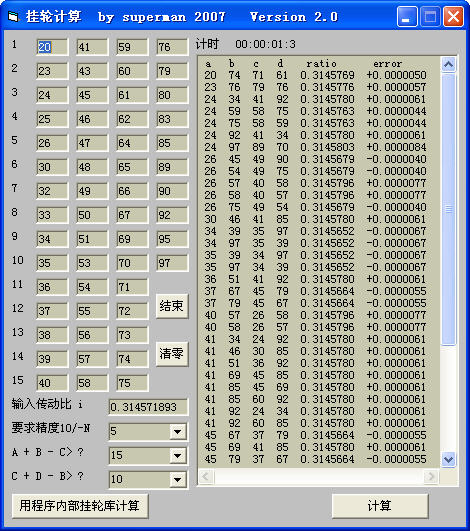The height and width of the screenshot is (531, 470).
Task: Close the 挂轮计算 window
Action: pos(453,16)
